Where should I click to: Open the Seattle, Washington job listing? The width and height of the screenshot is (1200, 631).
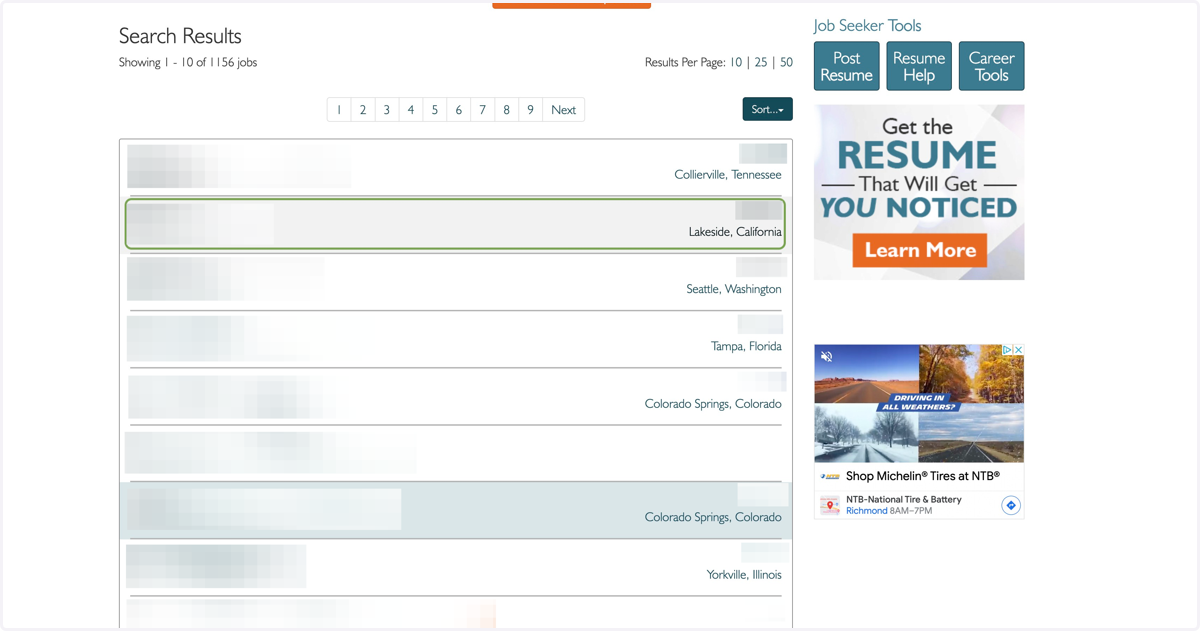(455, 281)
